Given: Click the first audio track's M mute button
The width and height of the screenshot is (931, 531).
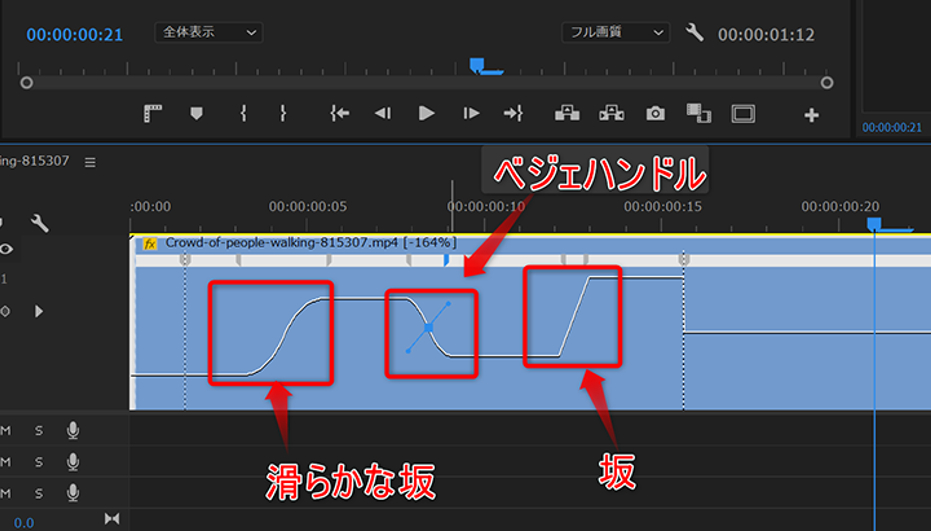Looking at the screenshot, I should point(5,431).
